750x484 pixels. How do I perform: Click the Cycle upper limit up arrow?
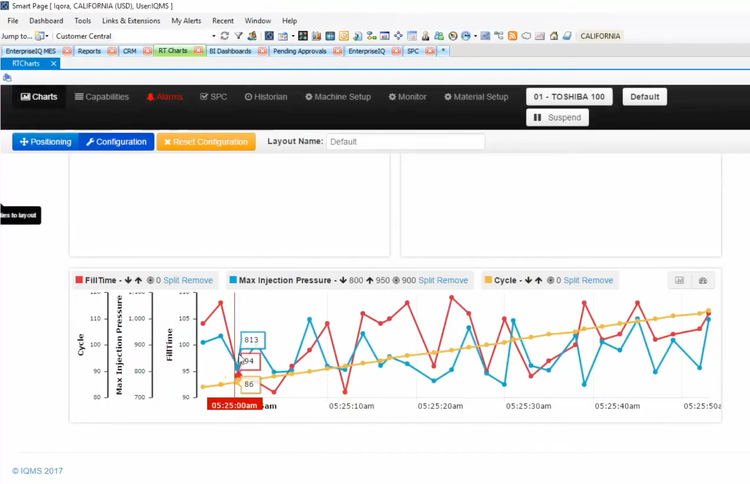tap(539, 280)
